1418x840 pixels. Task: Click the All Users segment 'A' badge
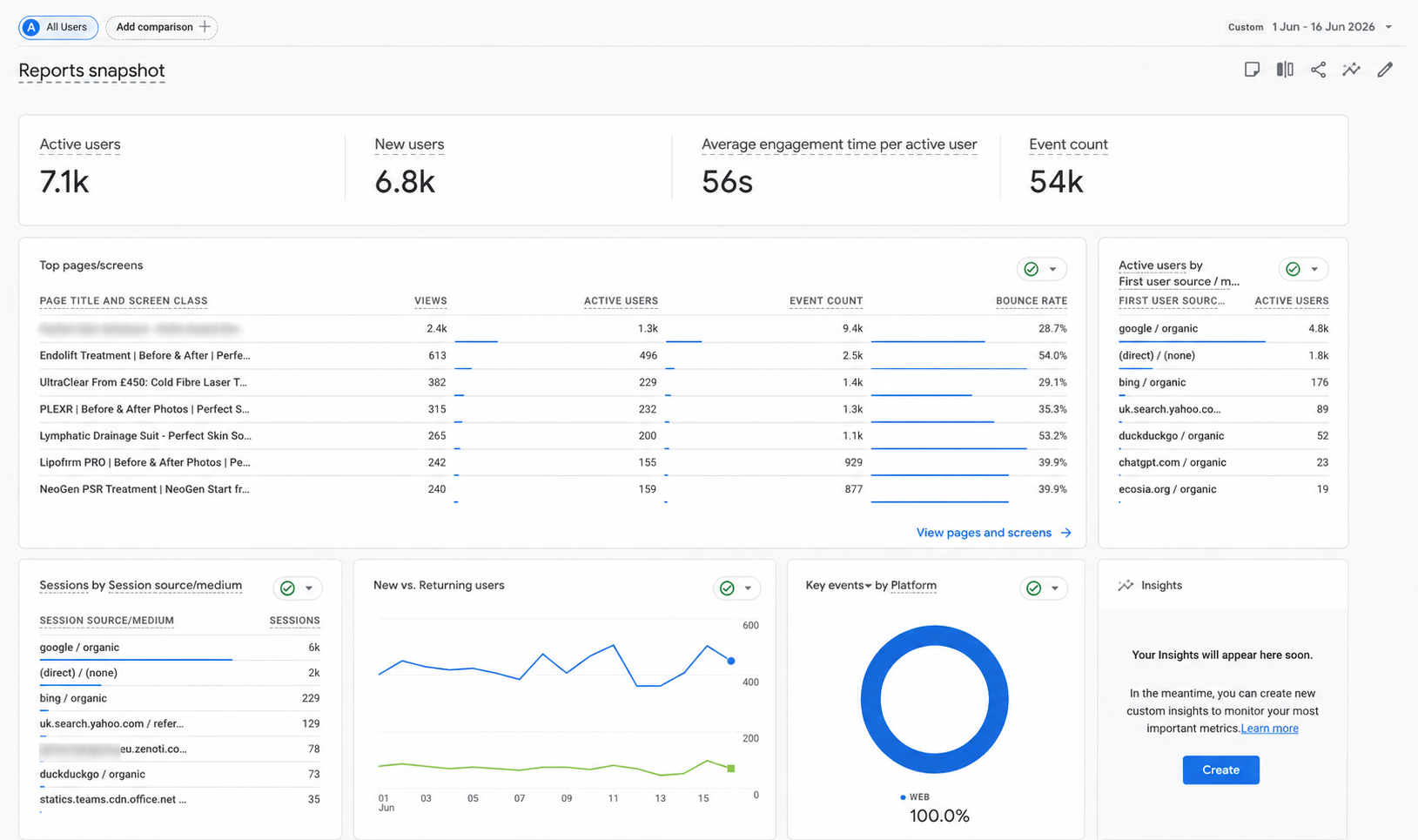[31, 27]
